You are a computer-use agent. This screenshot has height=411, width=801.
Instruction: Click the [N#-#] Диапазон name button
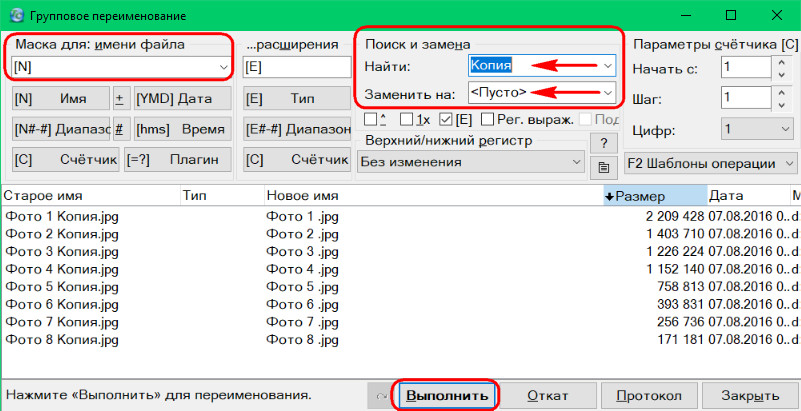coord(60,130)
